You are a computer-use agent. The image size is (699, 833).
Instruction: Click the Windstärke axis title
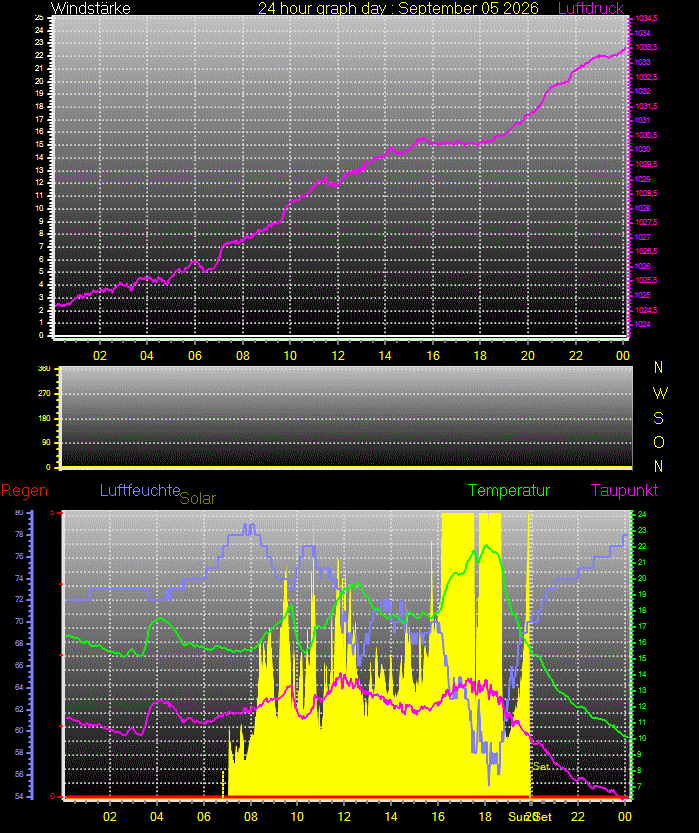pos(90,8)
